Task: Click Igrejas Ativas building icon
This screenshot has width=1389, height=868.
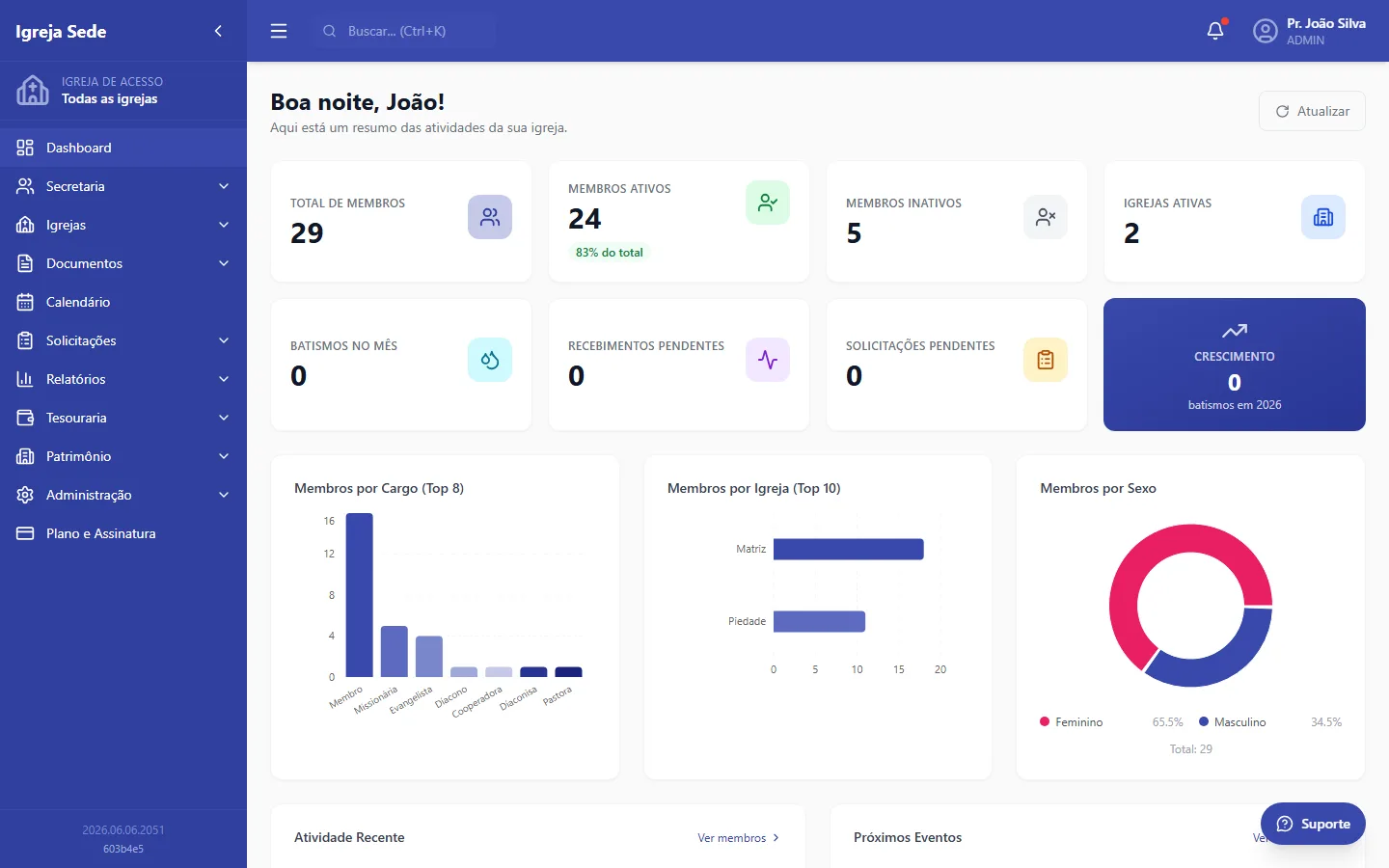Action: click(x=1323, y=217)
